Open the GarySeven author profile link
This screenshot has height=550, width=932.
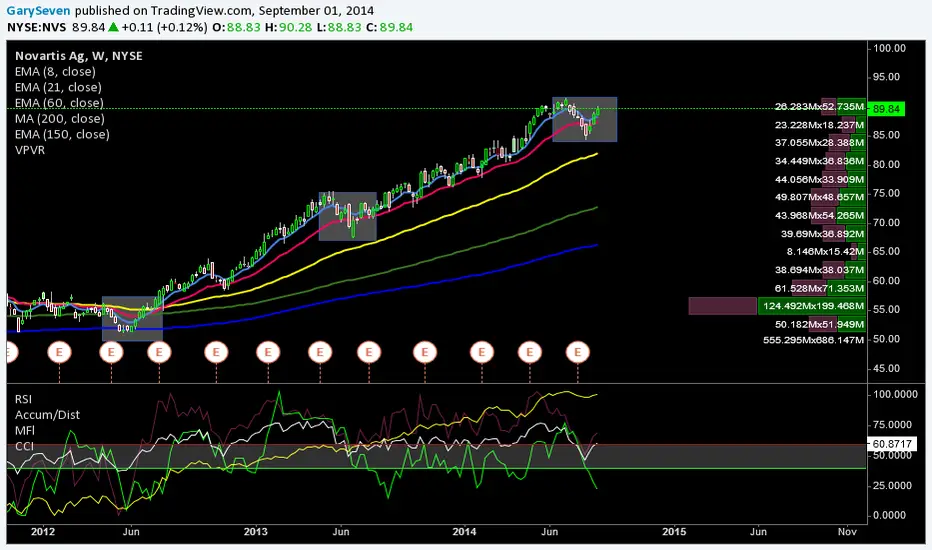(38, 11)
